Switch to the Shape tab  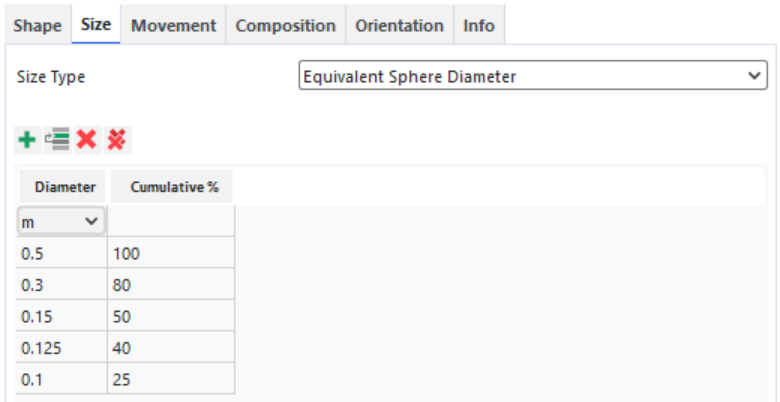coord(37,26)
